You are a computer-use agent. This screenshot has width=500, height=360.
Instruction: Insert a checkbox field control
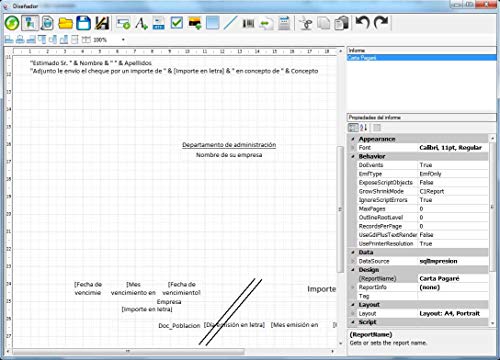pos(176,23)
